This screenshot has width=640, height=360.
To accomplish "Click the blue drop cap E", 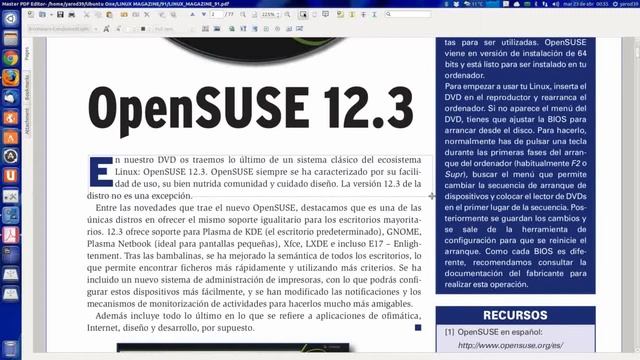I will [101, 171].
